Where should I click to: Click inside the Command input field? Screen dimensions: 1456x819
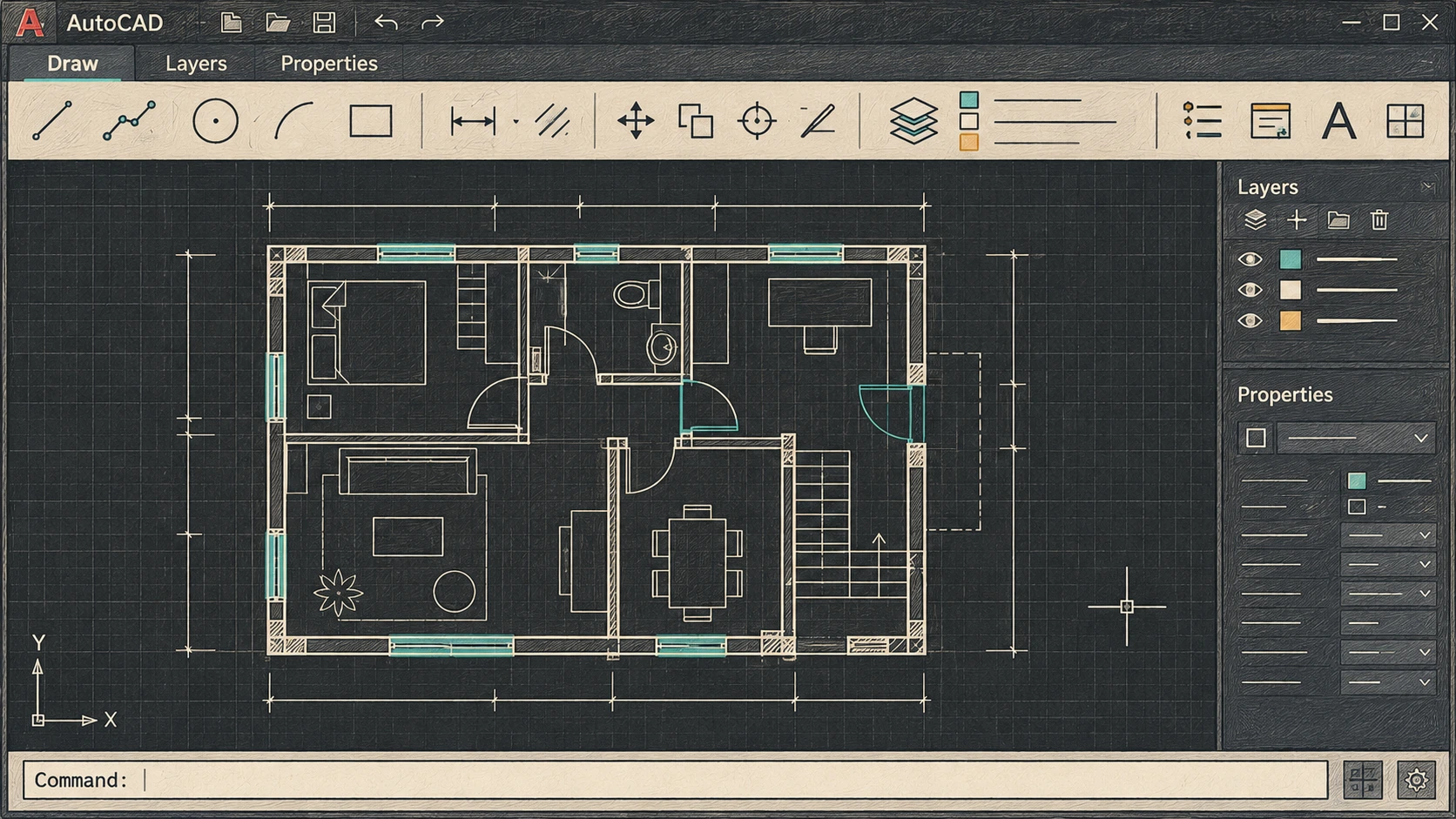coord(675,780)
